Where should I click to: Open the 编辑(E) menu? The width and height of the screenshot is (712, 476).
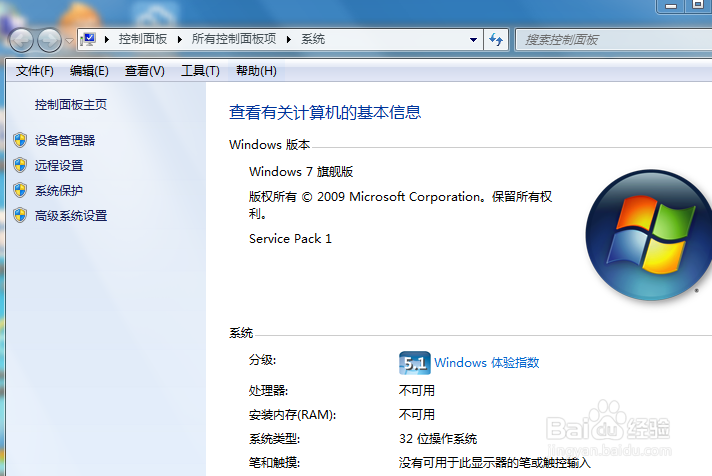click(89, 71)
